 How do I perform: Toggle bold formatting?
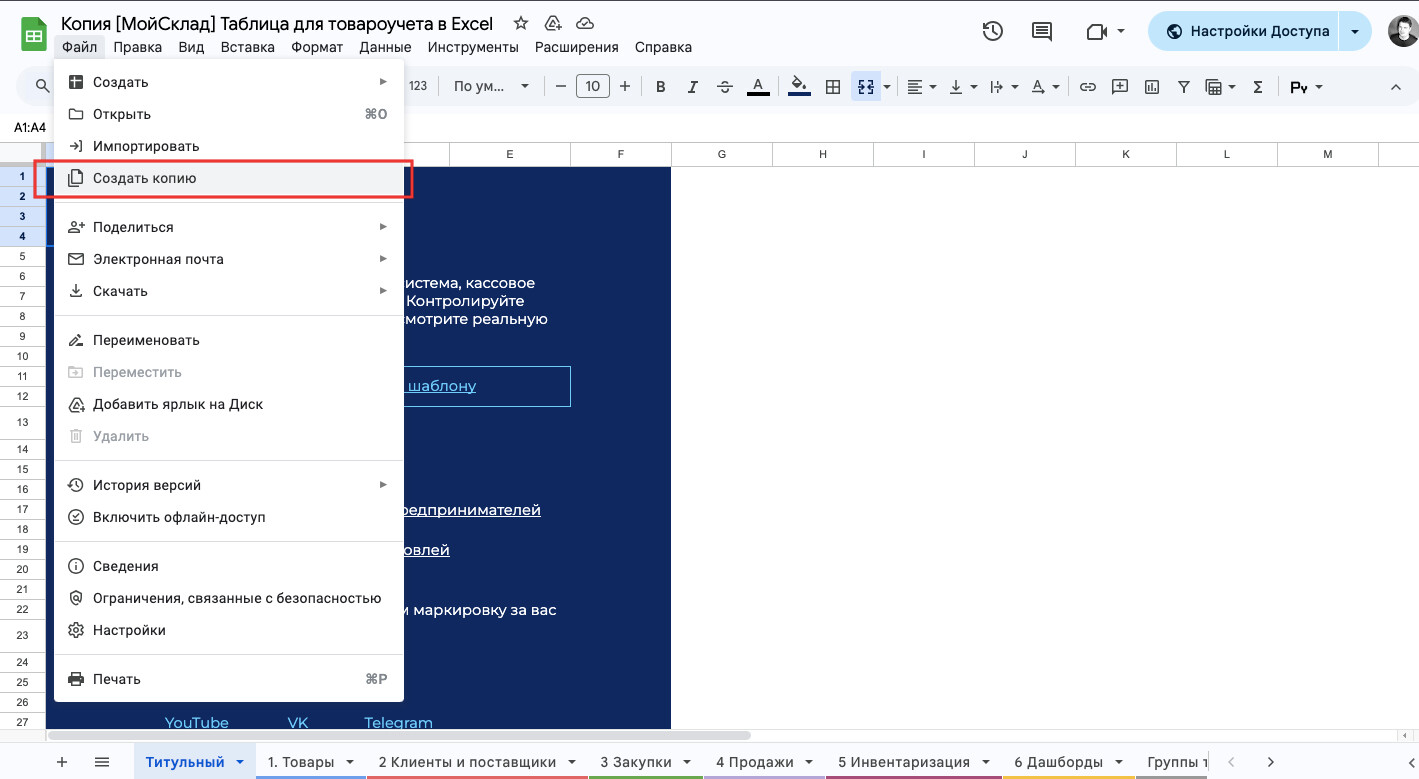tap(660, 87)
